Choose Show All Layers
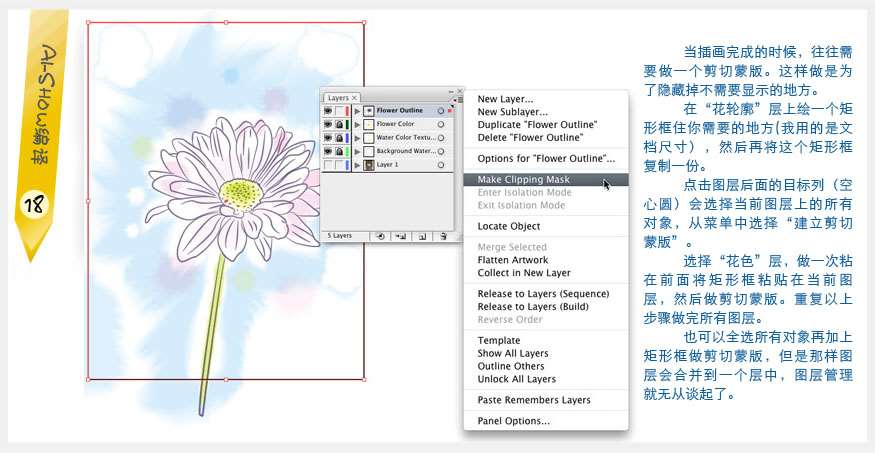The height and width of the screenshot is (453, 875). pyautogui.click(x=513, y=353)
